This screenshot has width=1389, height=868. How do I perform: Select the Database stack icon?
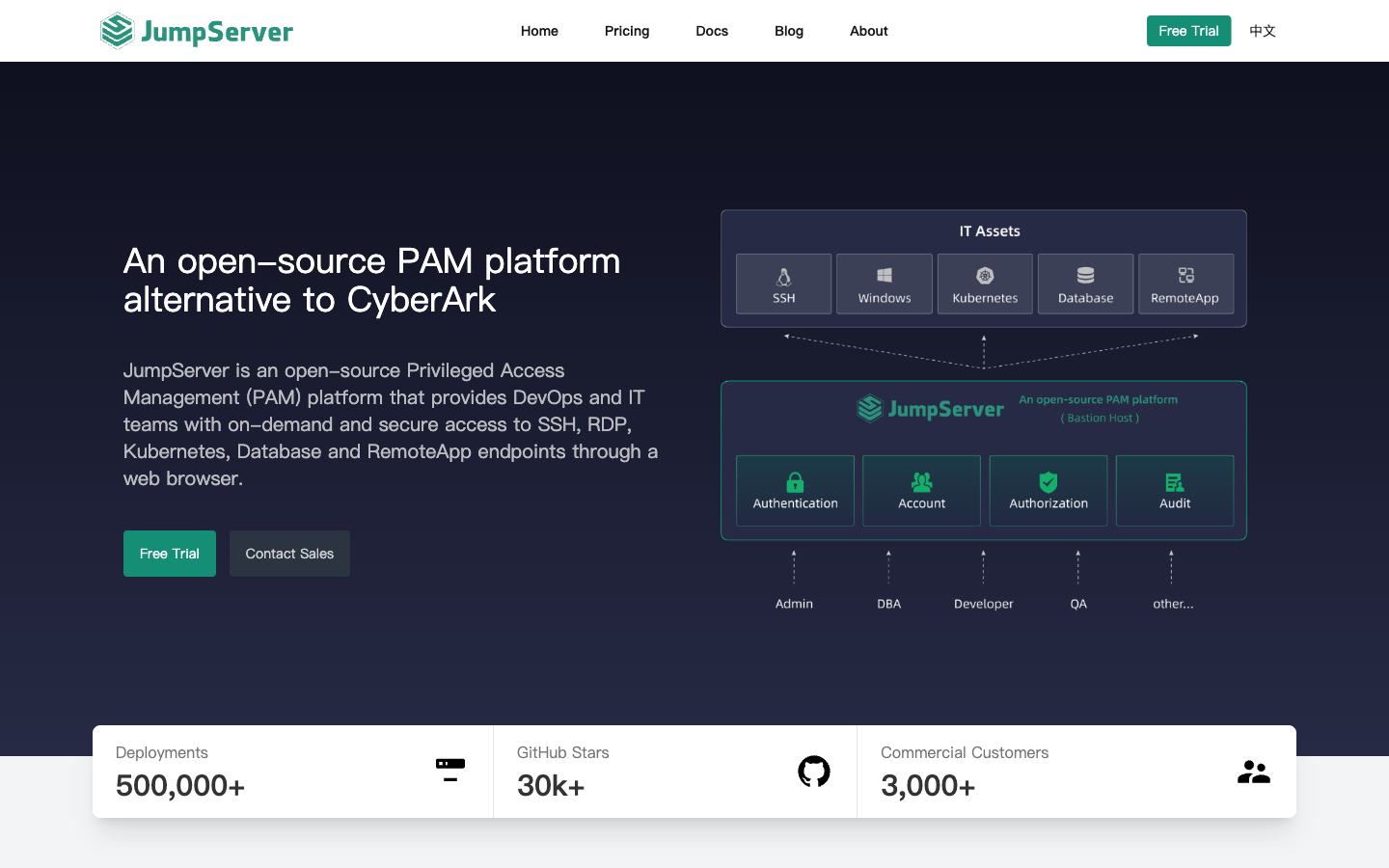[1085, 276]
